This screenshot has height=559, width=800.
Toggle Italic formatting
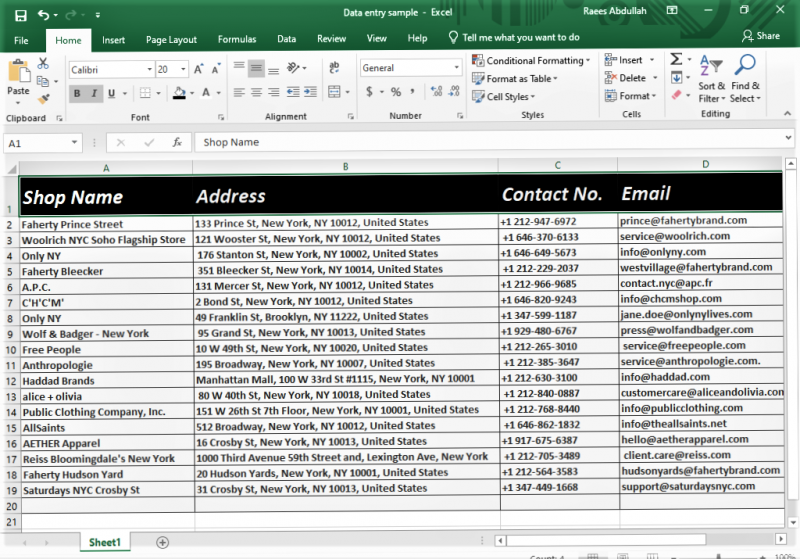(94, 93)
